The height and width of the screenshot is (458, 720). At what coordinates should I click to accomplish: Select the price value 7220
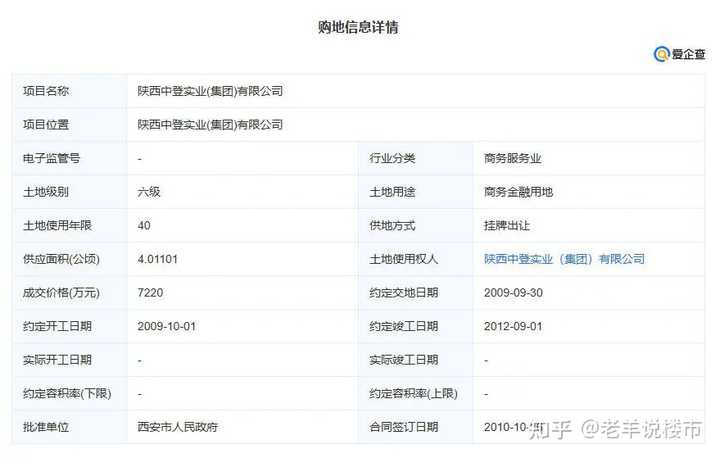pos(150,293)
